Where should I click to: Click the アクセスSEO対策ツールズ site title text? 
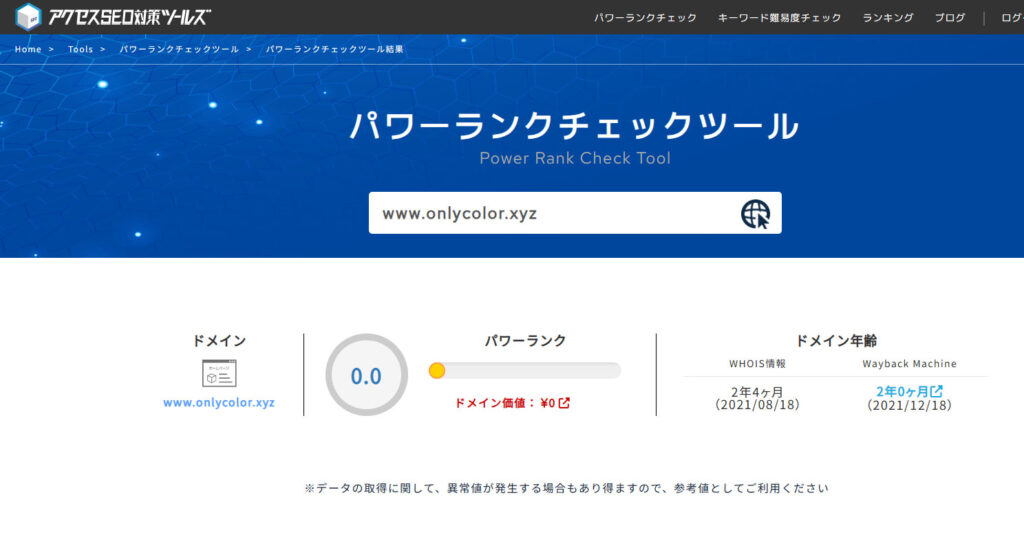[x=130, y=17]
